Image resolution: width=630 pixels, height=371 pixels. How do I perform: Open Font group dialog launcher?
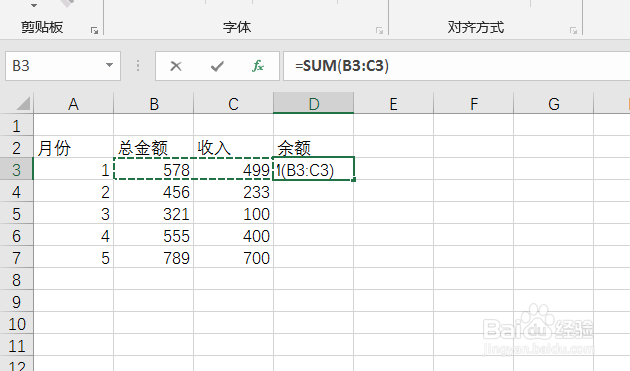tap(379, 31)
